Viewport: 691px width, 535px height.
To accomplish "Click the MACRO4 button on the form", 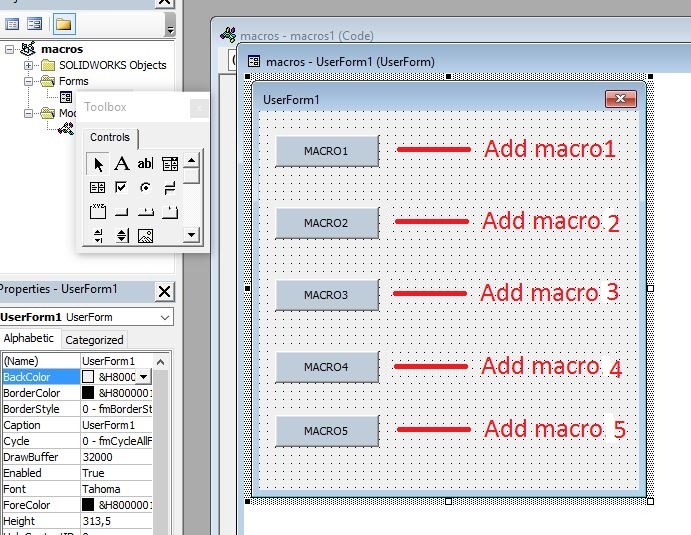I will click(x=327, y=367).
